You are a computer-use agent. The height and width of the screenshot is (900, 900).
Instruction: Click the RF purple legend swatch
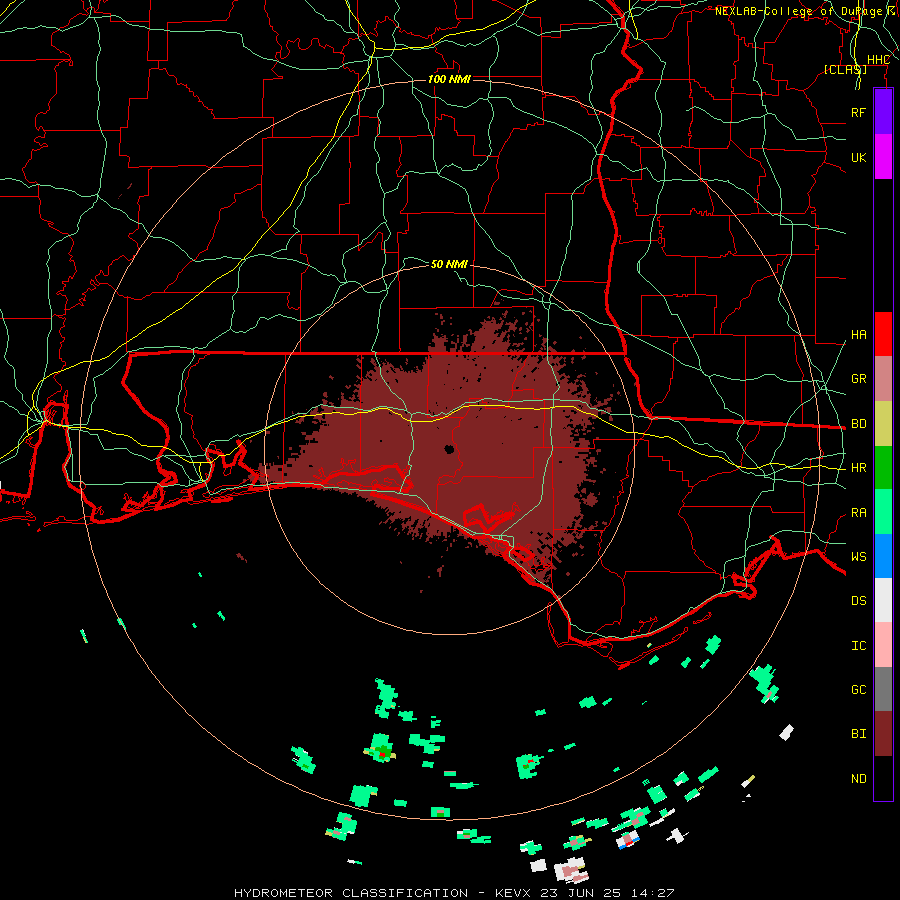[x=883, y=111]
